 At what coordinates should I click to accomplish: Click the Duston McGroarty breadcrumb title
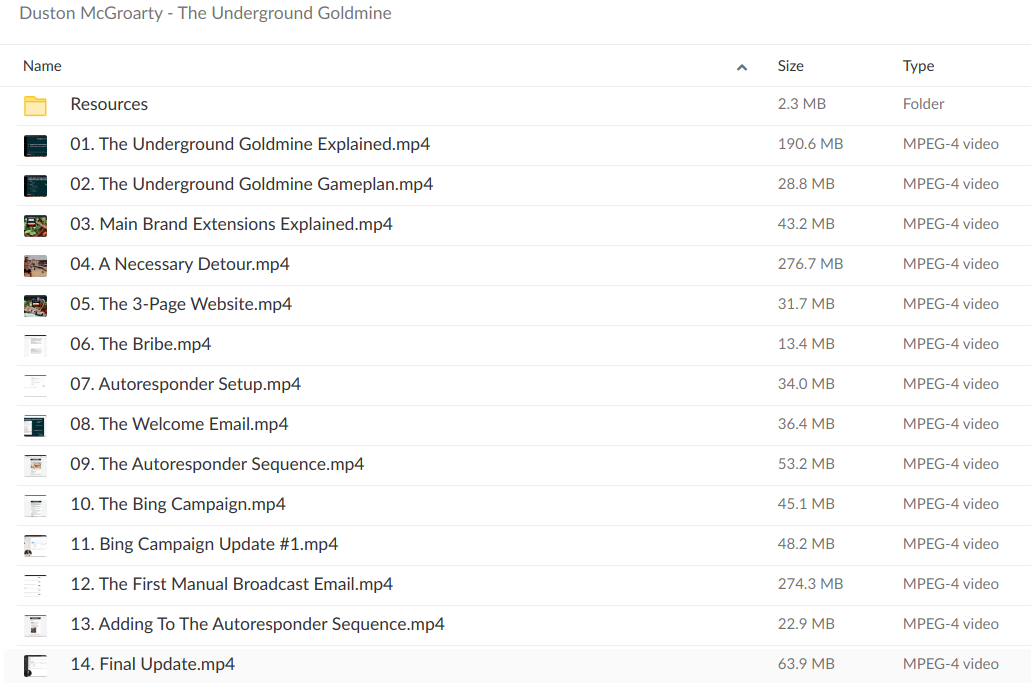(205, 14)
